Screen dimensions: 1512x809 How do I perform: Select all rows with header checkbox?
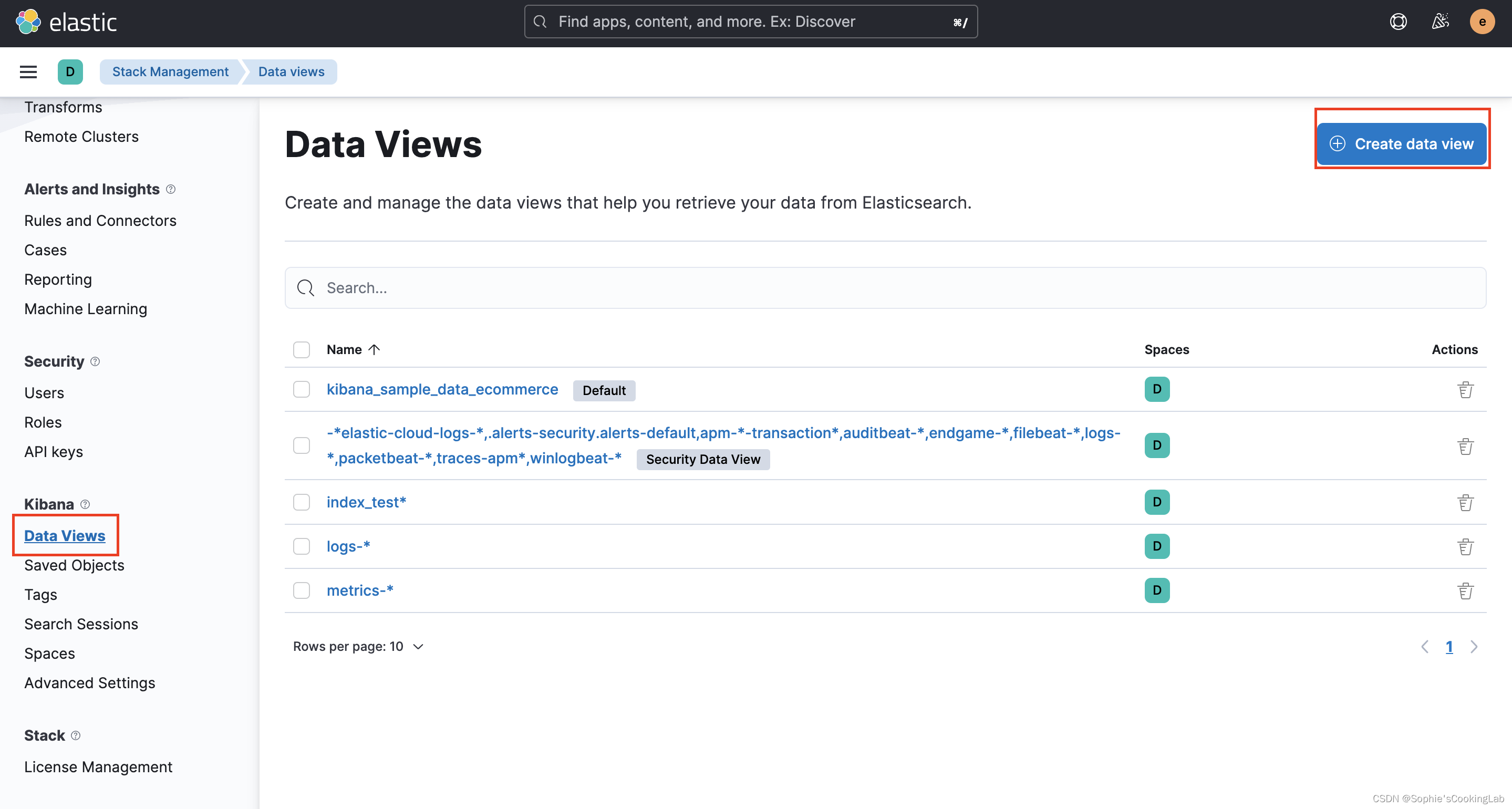point(302,349)
